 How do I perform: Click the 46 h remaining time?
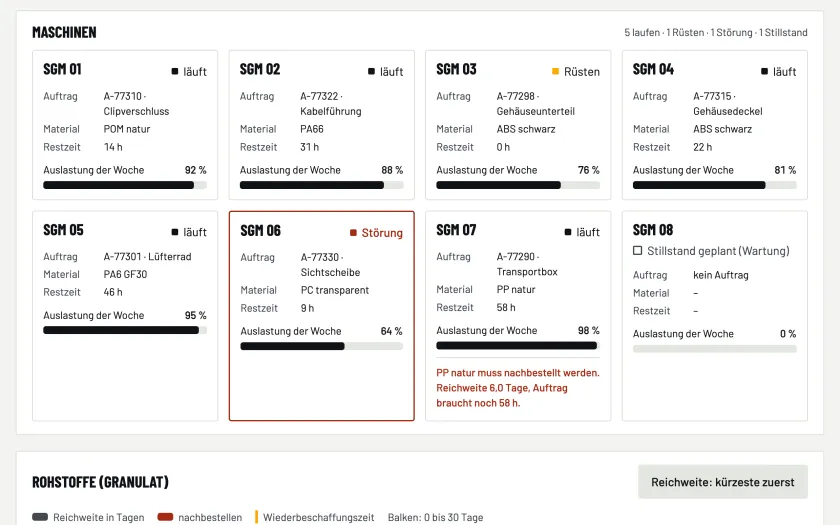tap(113, 292)
